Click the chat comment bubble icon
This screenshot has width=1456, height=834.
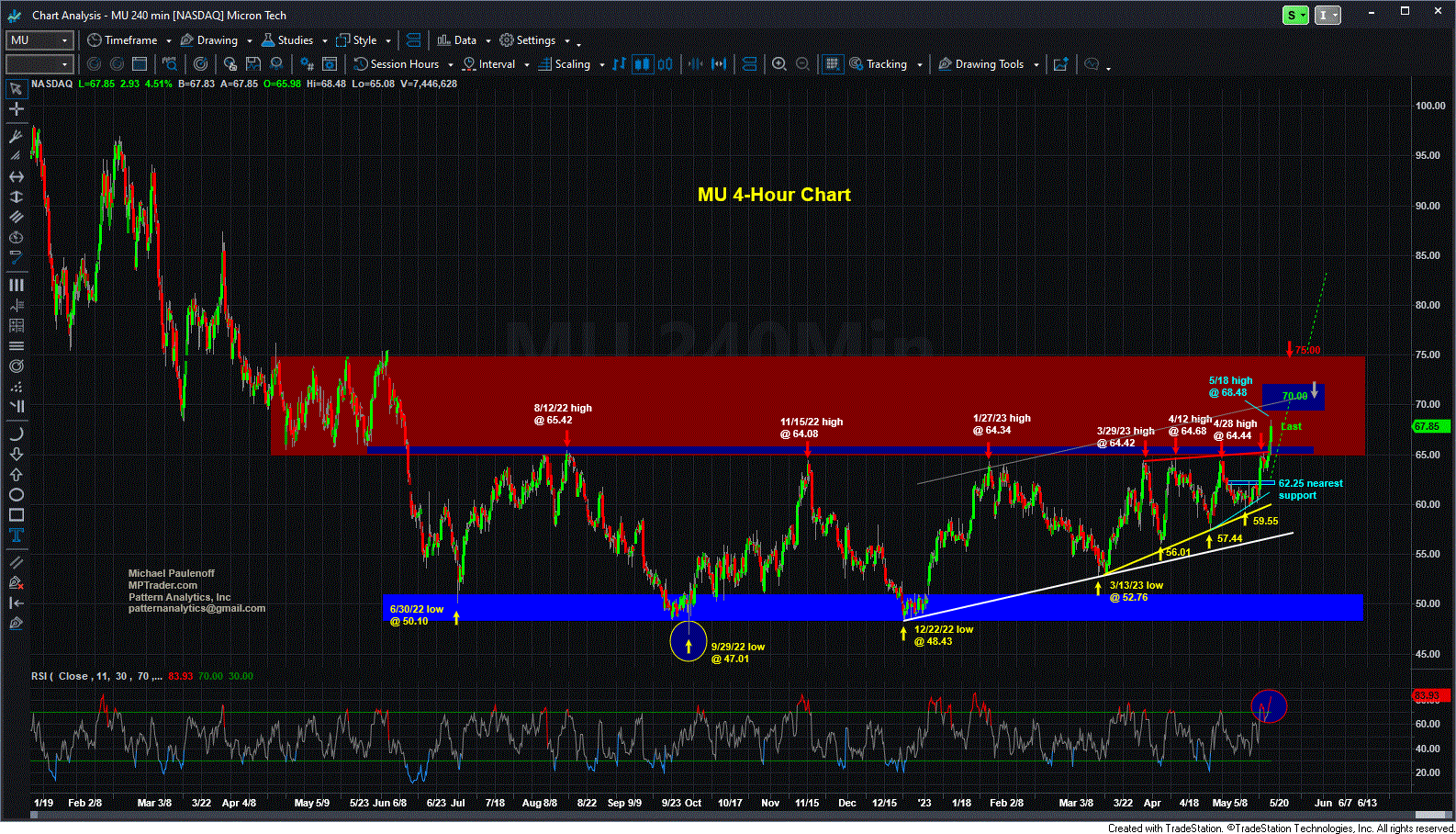(x=1092, y=64)
